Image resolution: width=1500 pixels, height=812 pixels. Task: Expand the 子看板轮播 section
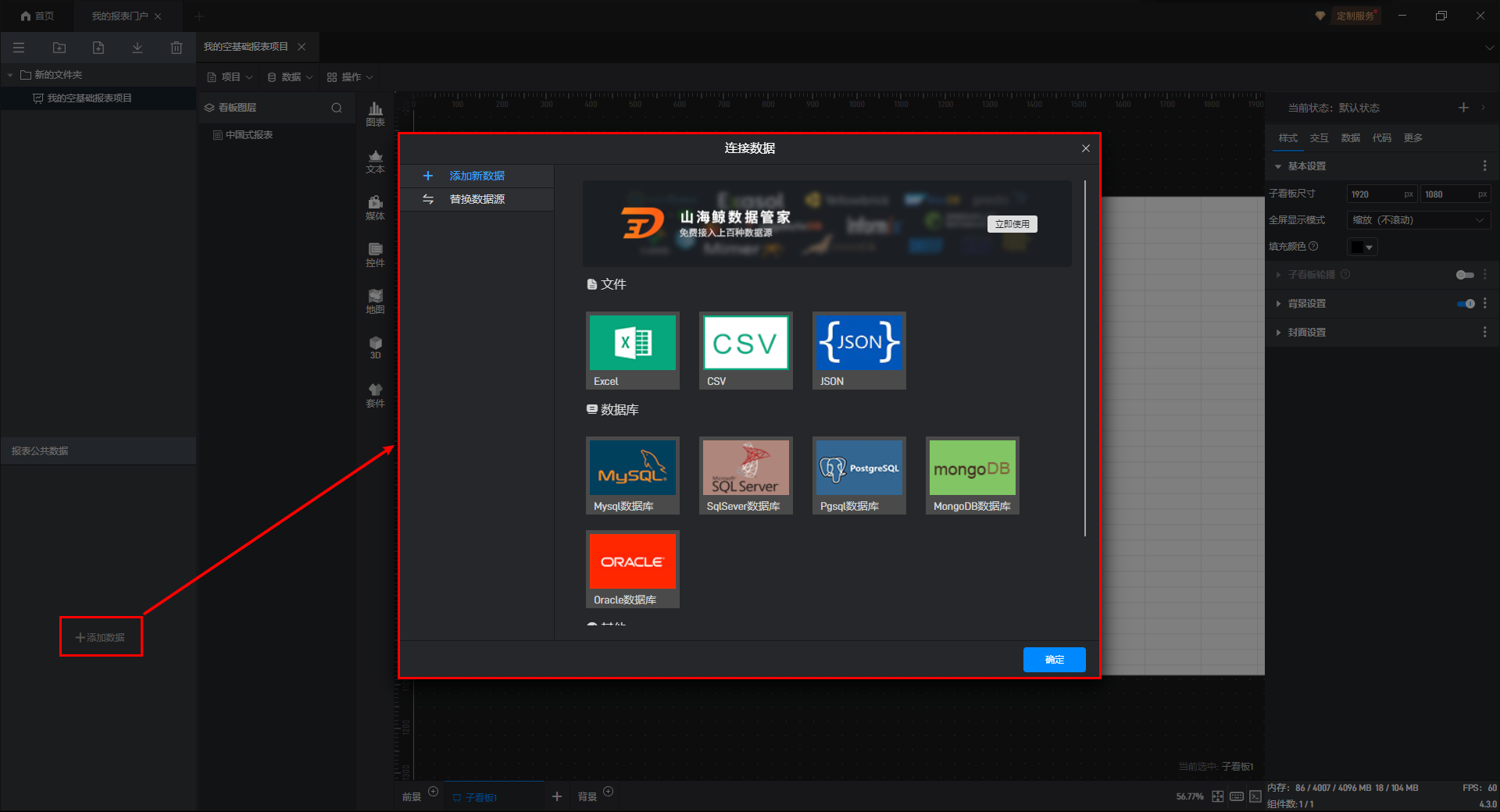click(1278, 275)
